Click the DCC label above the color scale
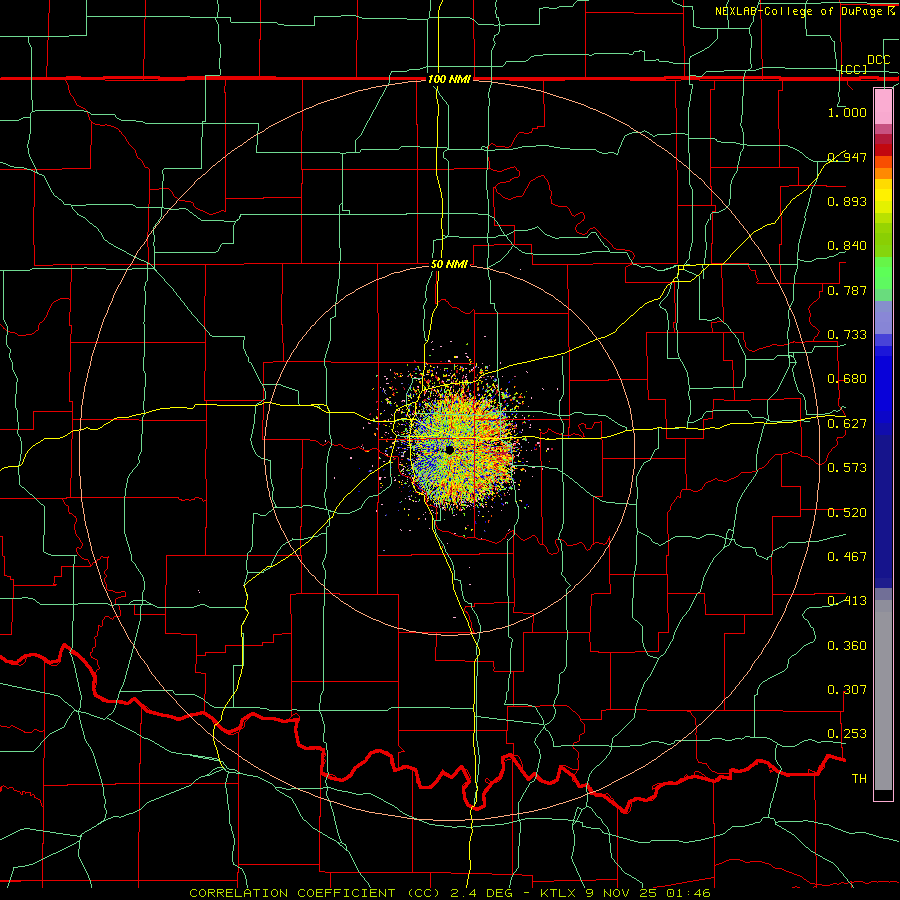The height and width of the screenshot is (900, 900). [x=878, y=60]
